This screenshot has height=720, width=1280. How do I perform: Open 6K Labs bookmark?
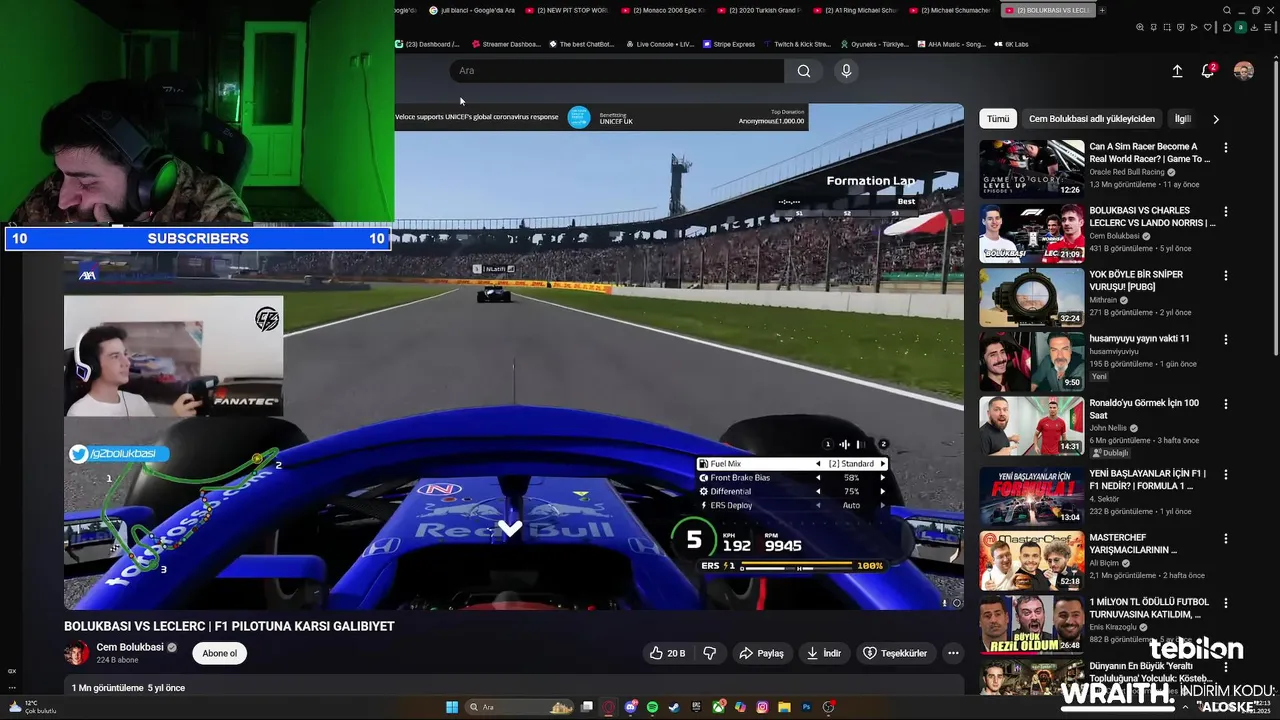pos(1011,44)
